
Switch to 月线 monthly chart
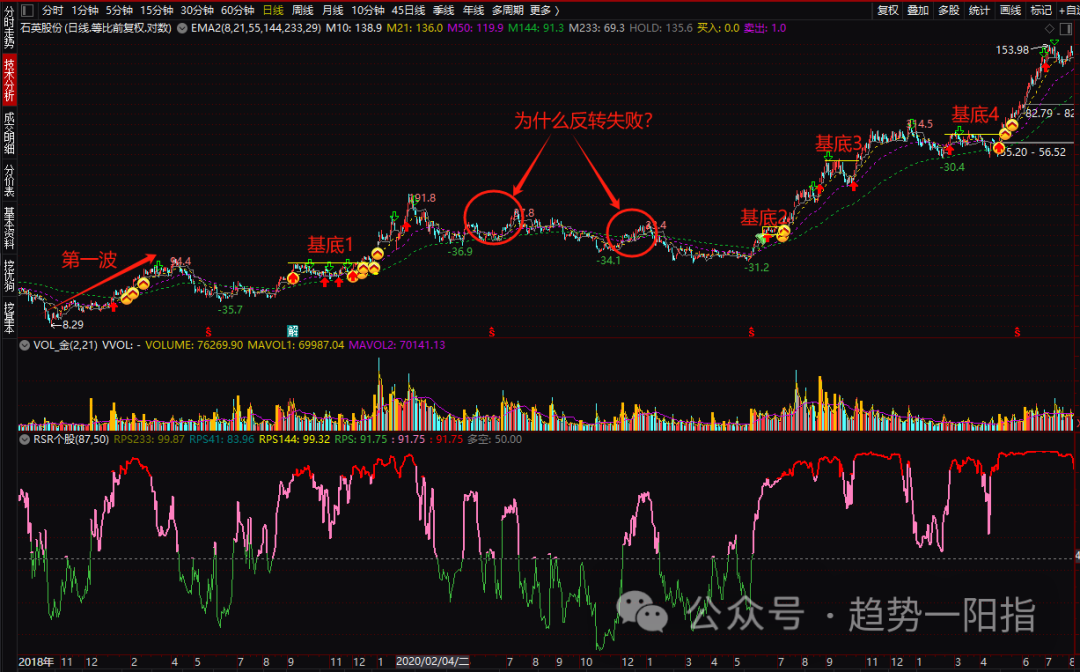[333, 10]
